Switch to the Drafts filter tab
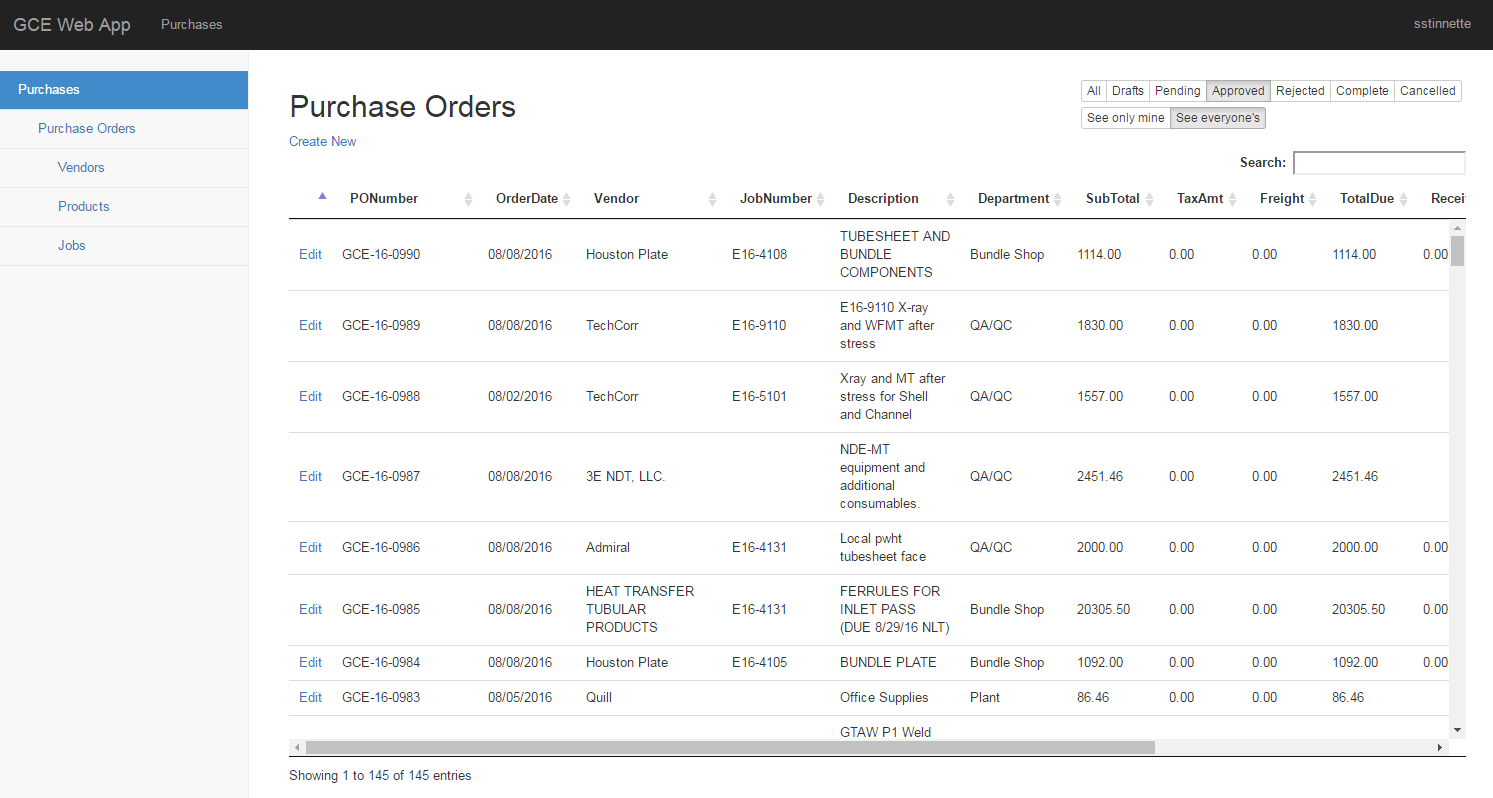The width and height of the screenshot is (1493, 798). click(1128, 90)
